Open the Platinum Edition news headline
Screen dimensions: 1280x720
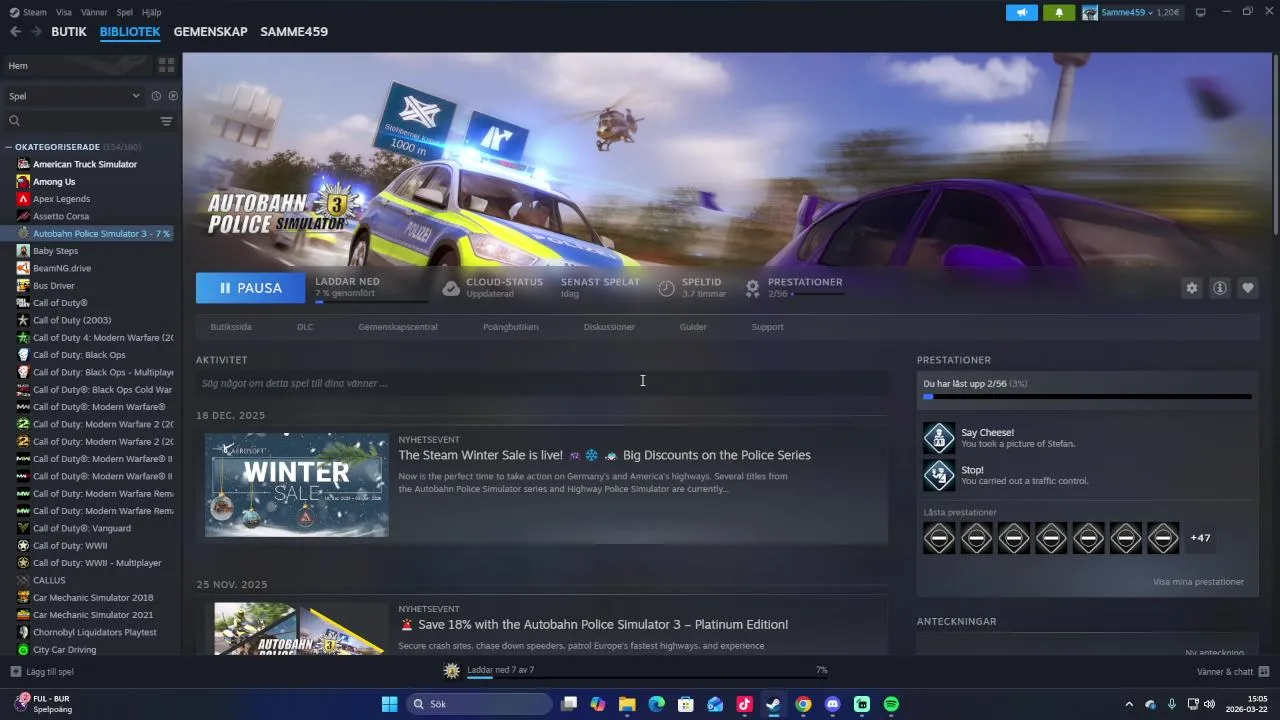[x=593, y=624]
